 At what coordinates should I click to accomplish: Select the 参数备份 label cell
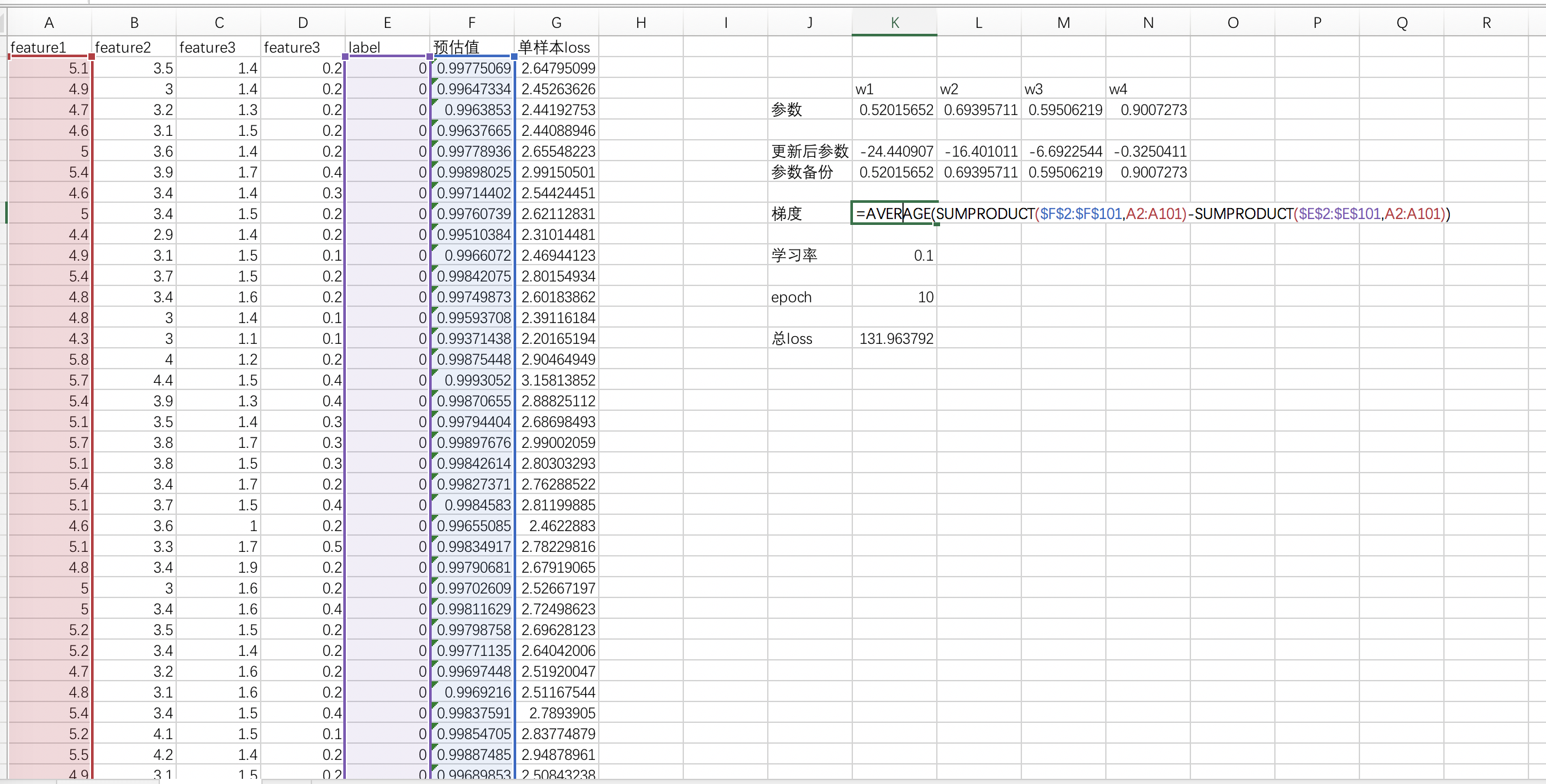(x=810, y=172)
